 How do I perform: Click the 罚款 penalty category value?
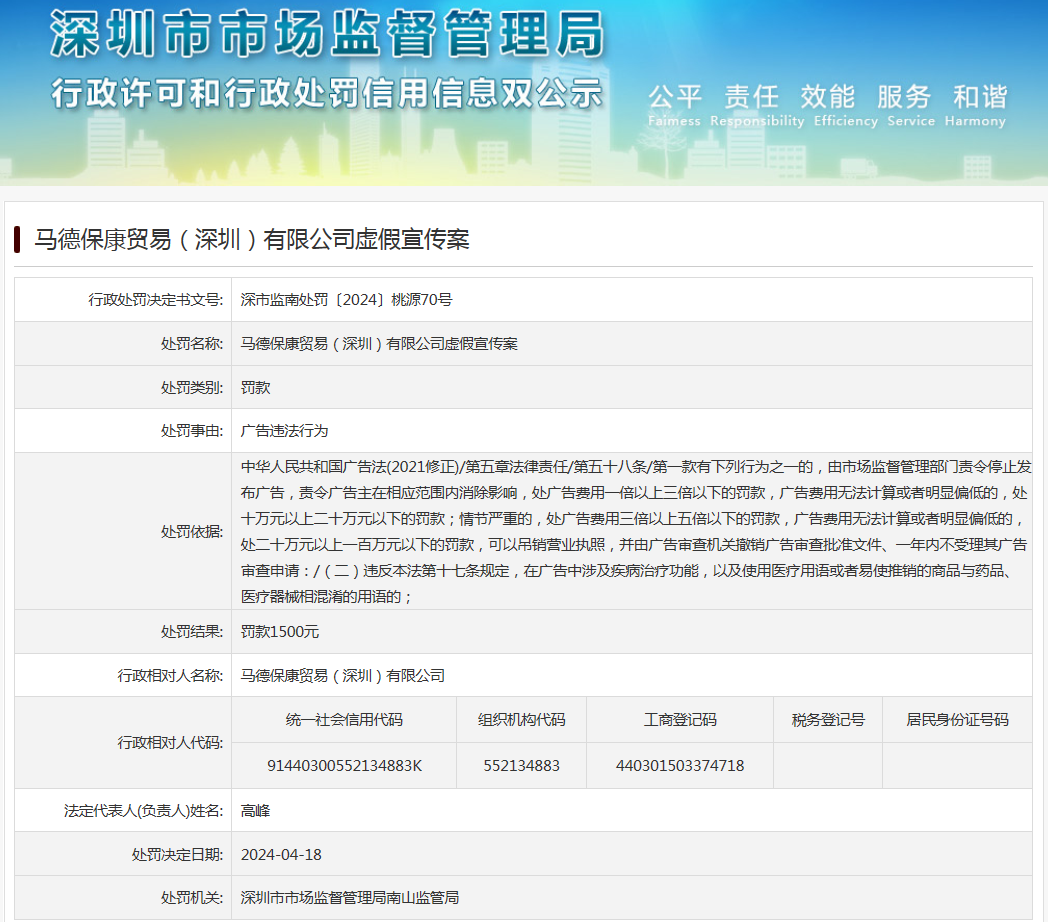click(256, 387)
